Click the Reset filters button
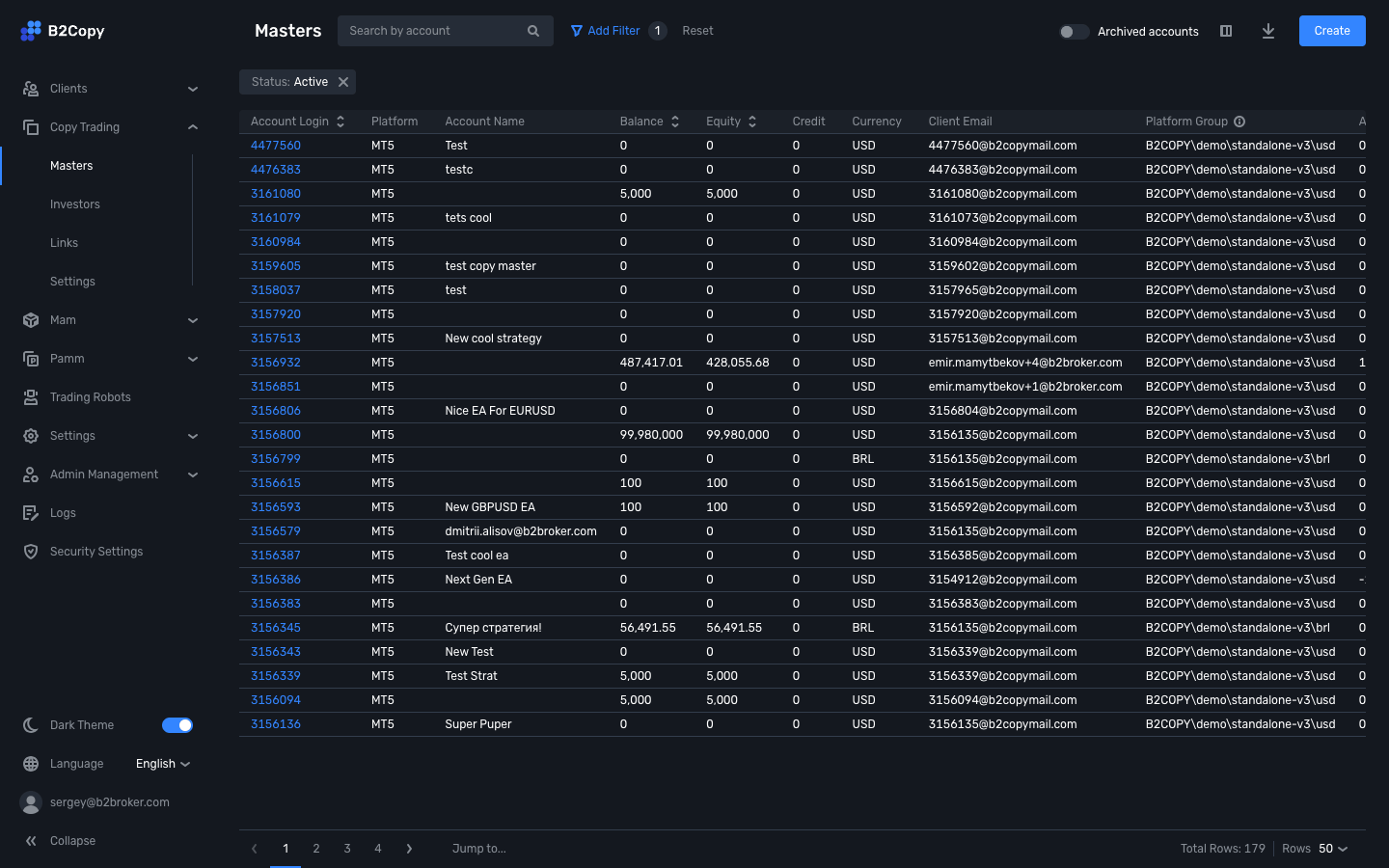 [697, 31]
